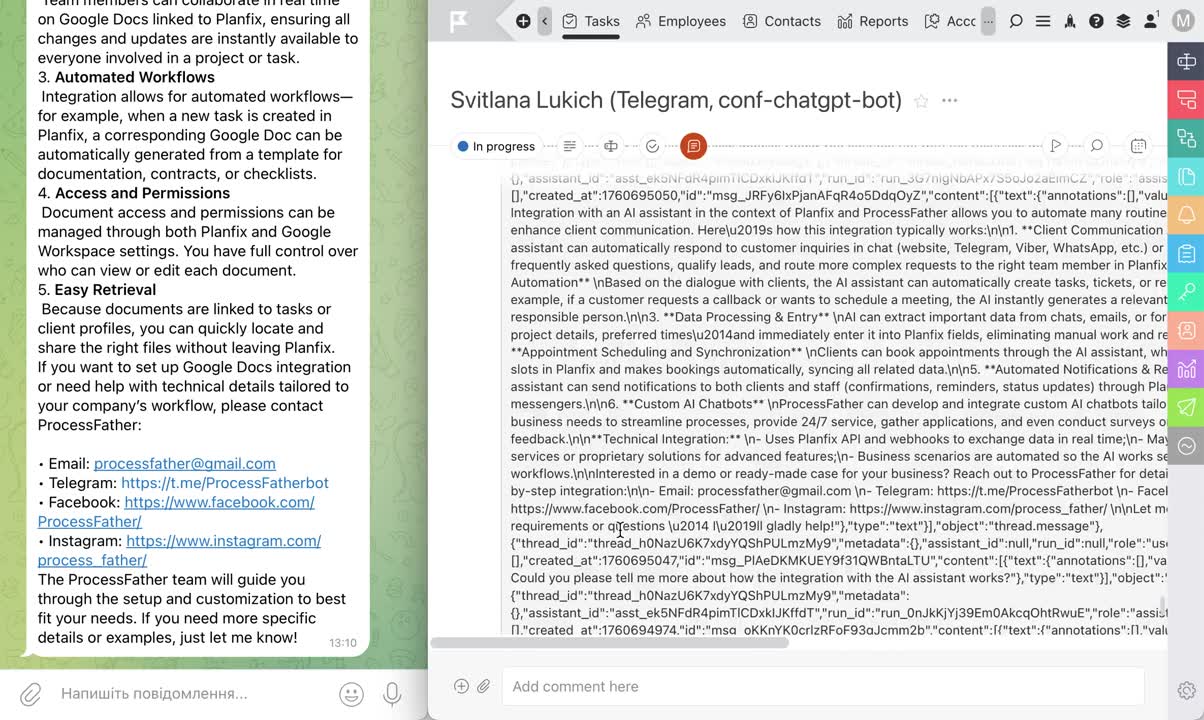This screenshot has height=720, width=1204.
Task: Click the plus icon beside comment field
Action: click(461, 686)
